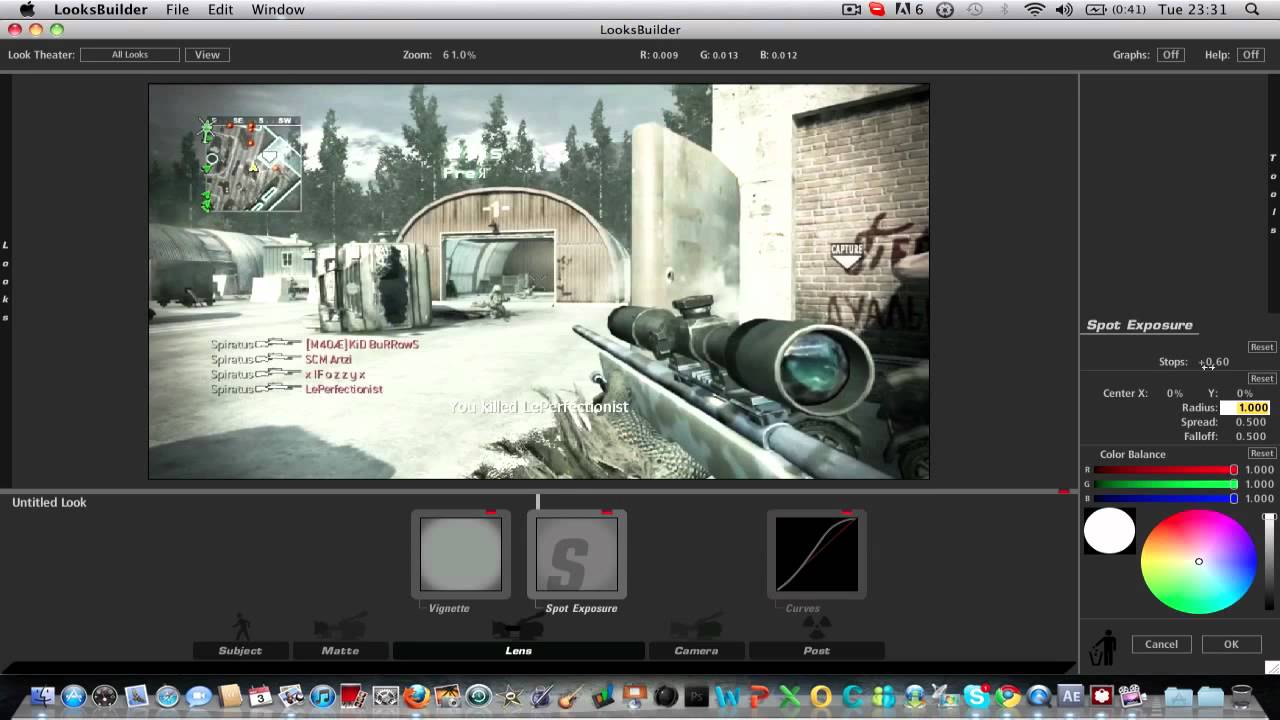The height and width of the screenshot is (720, 1280).
Task: Toggle Graphs Off button
Action: (1170, 55)
